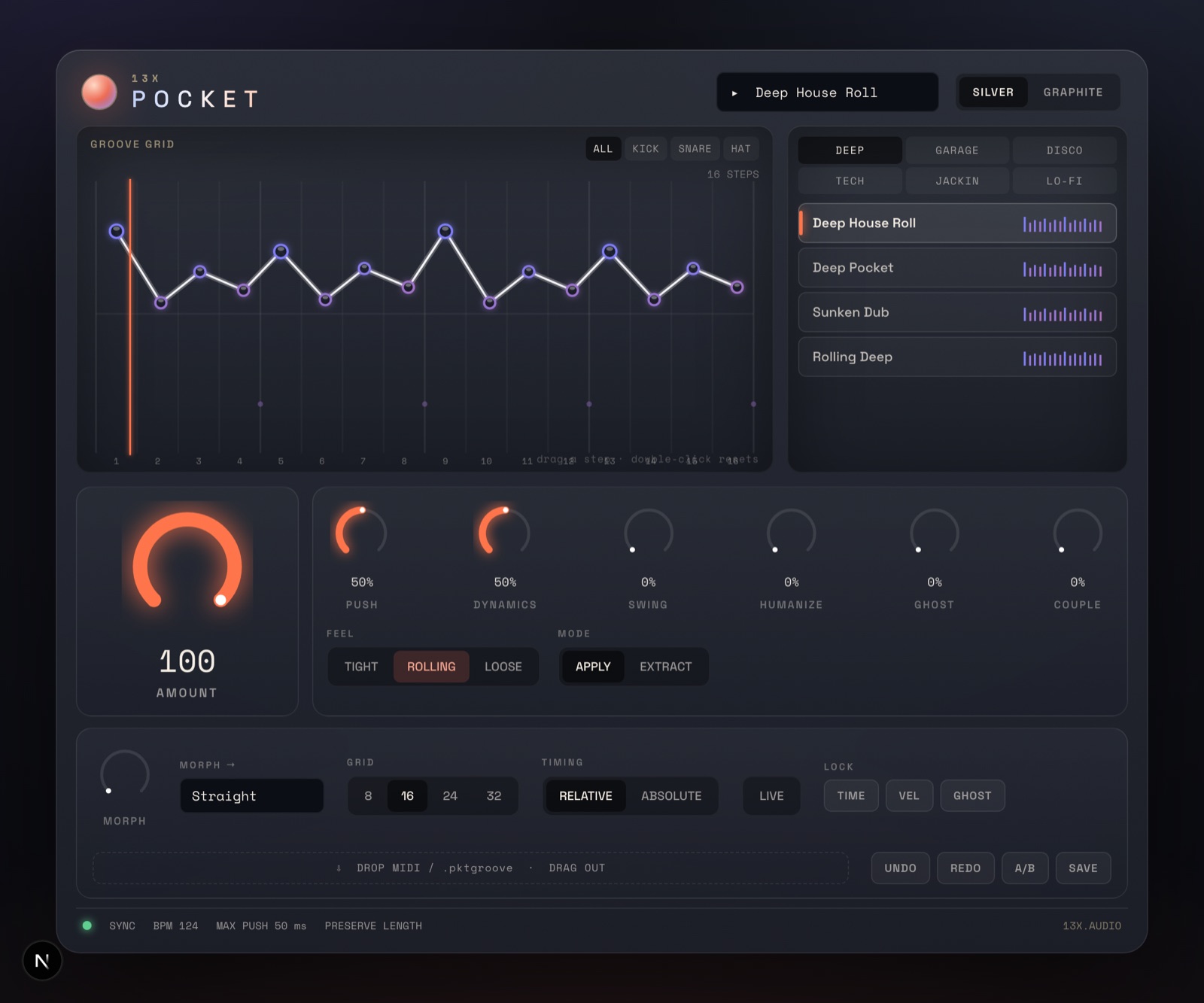
Task: Click the Humanize knob
Action: tap(792, 533)
